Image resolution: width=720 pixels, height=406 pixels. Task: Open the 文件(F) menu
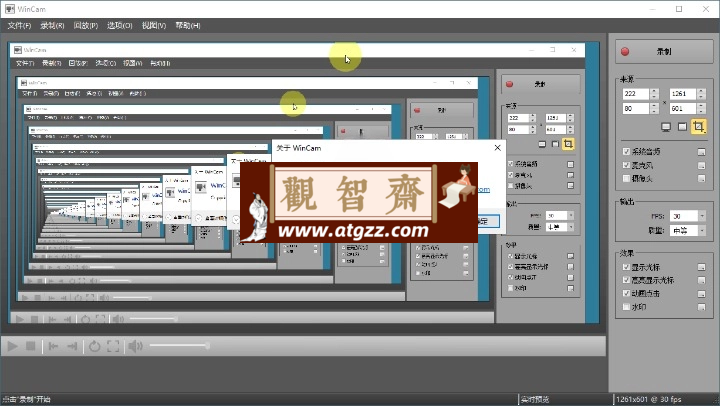point(19,25)
